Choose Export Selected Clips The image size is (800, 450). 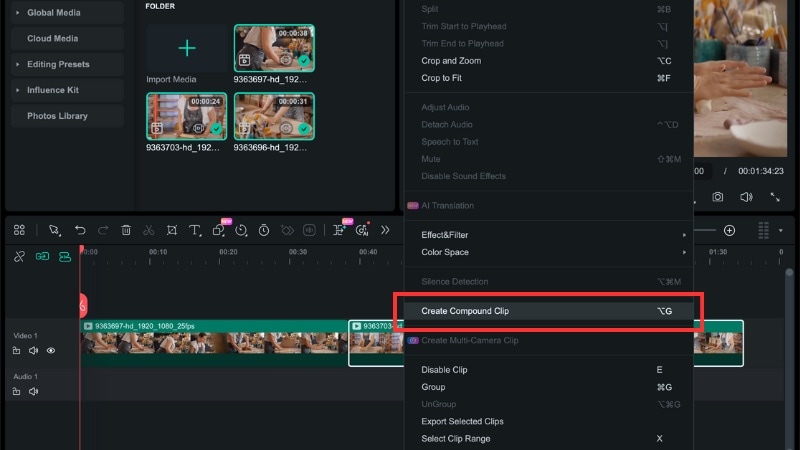pos(548,421)
